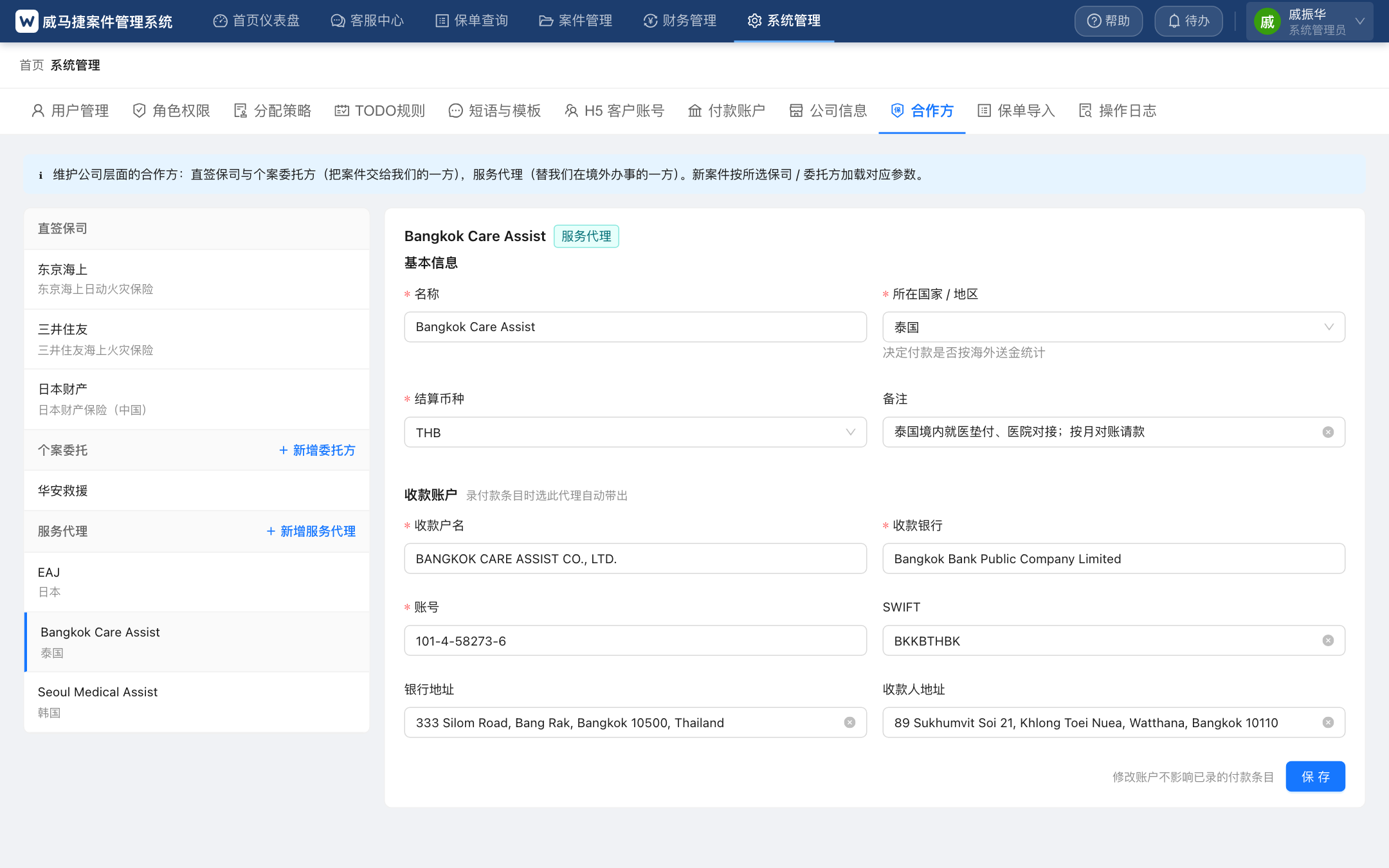Open the 待办 notifications button
The height and width of the screenshot is (868, 1389).
point(1188,21)
